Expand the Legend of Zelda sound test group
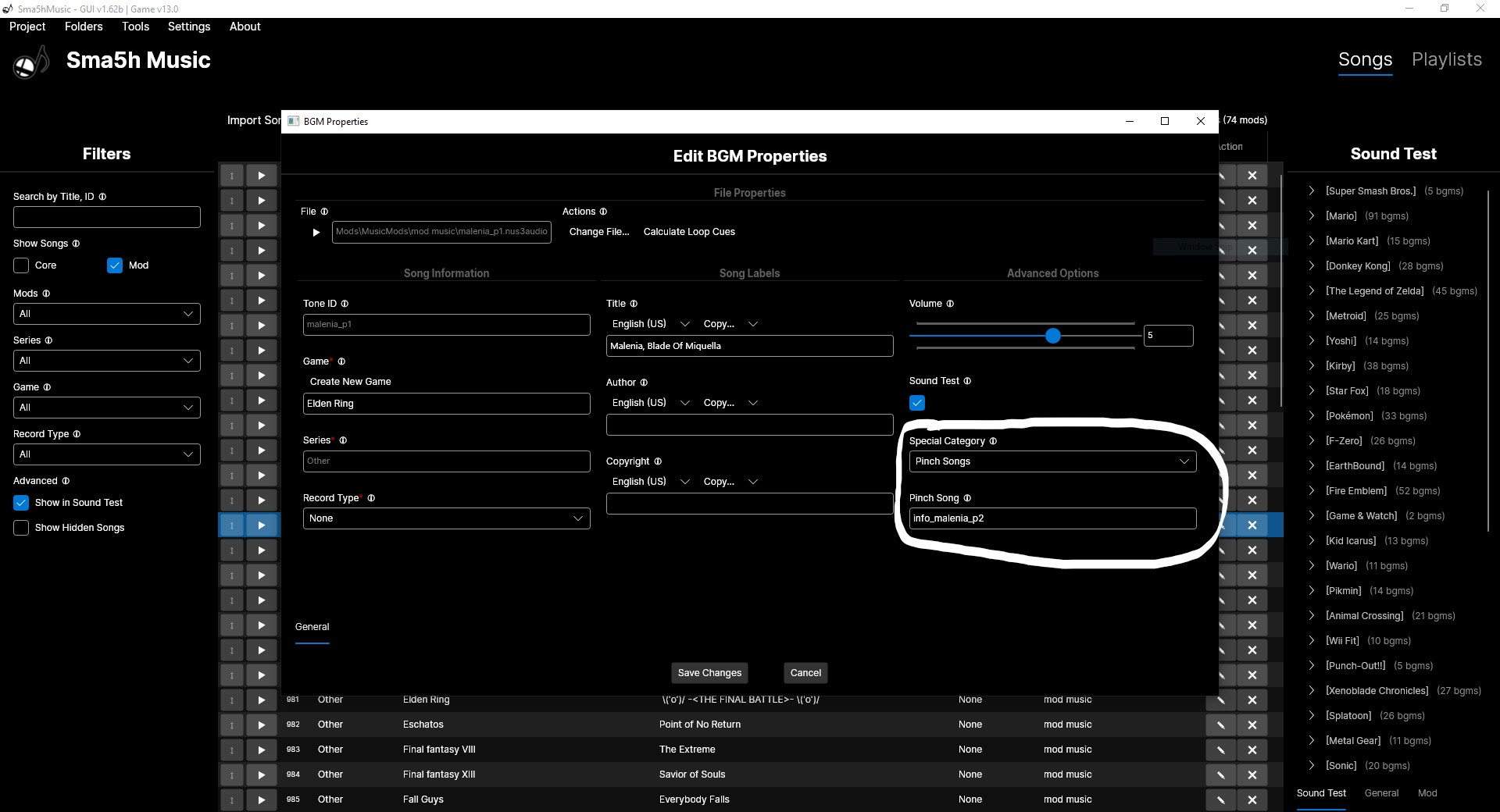This screenshot has width=1500, height=812. (x=1312, y=291)
